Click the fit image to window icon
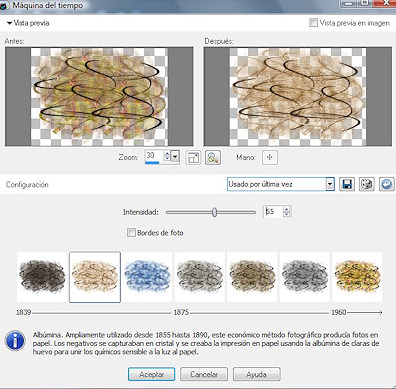The width and height of the screenshot is (396, 389). pos(193,157)
